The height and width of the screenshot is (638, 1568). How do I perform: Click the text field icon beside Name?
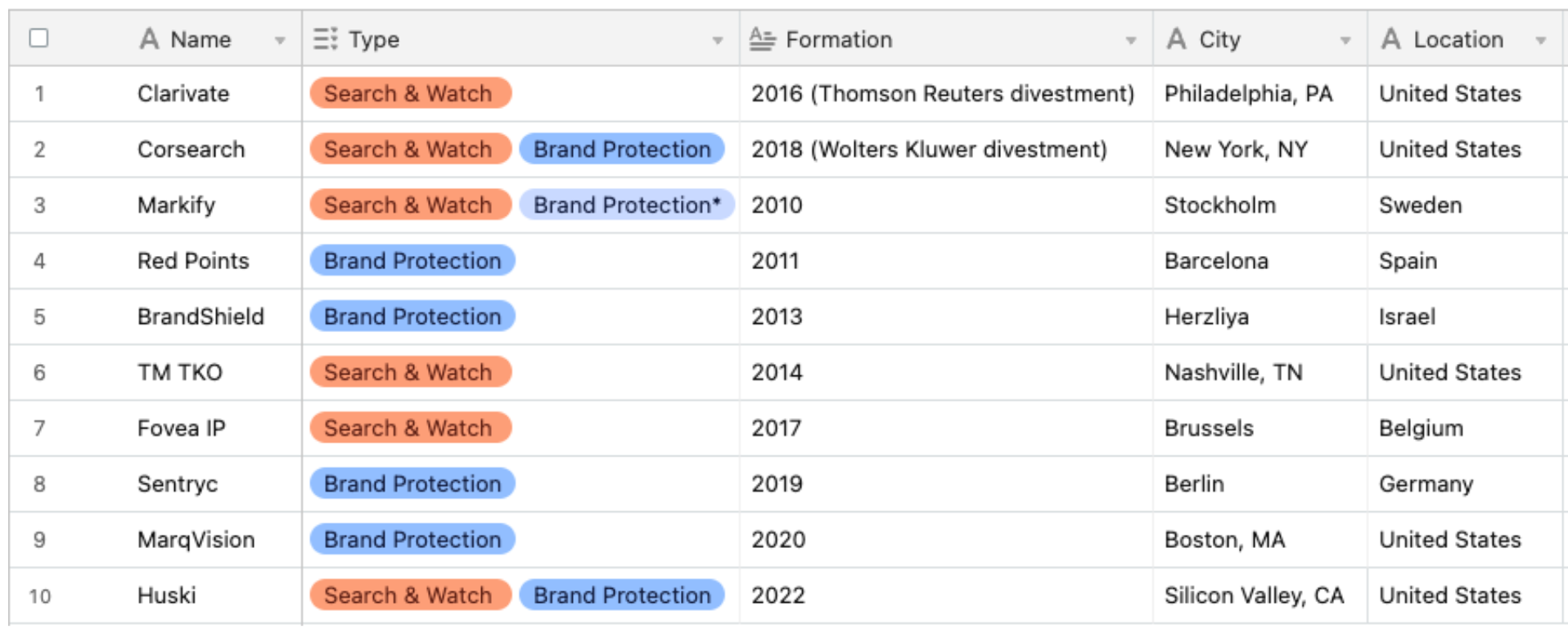(149, 38)
